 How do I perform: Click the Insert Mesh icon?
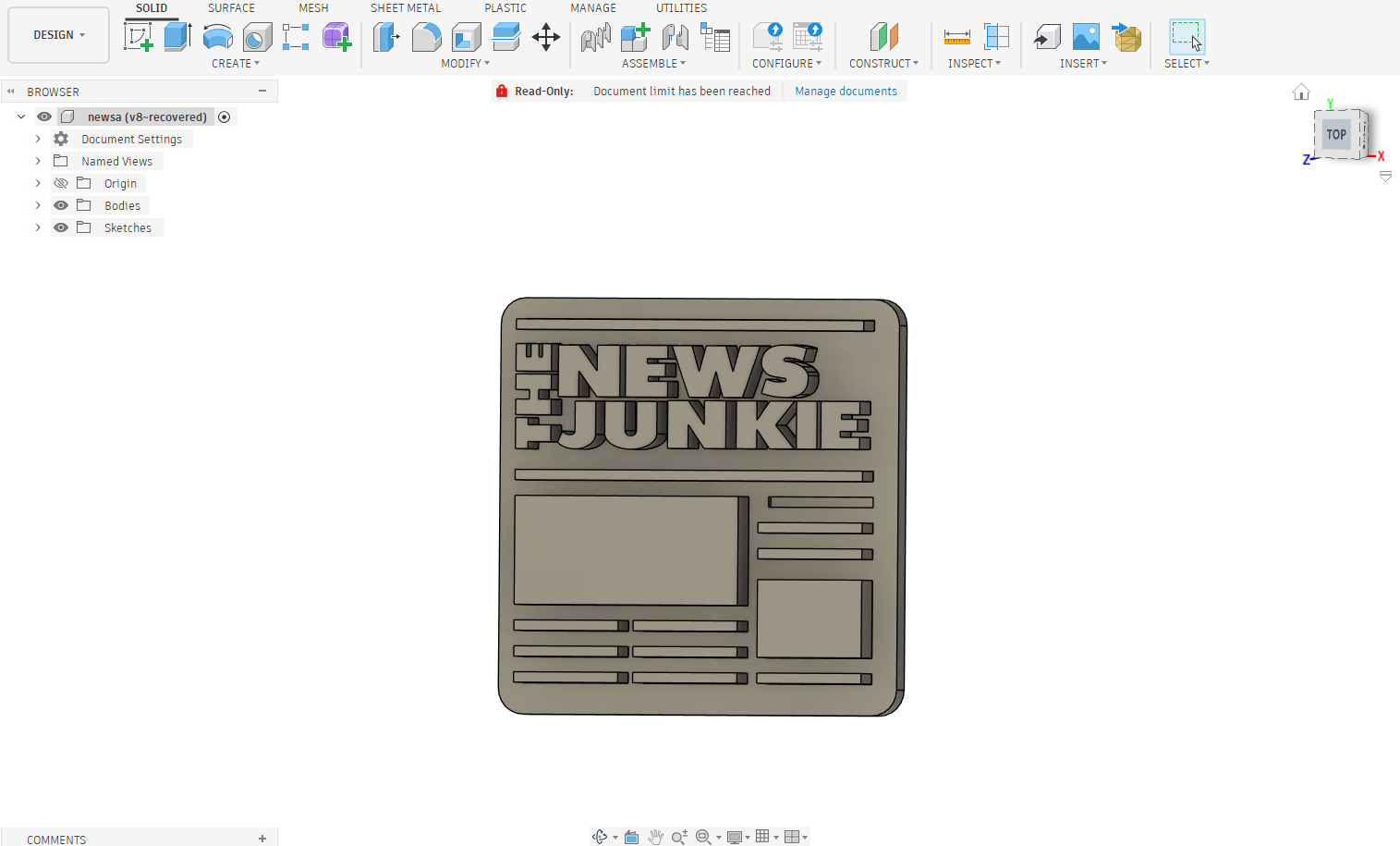pyautogui.click(x=1126, y=38)
